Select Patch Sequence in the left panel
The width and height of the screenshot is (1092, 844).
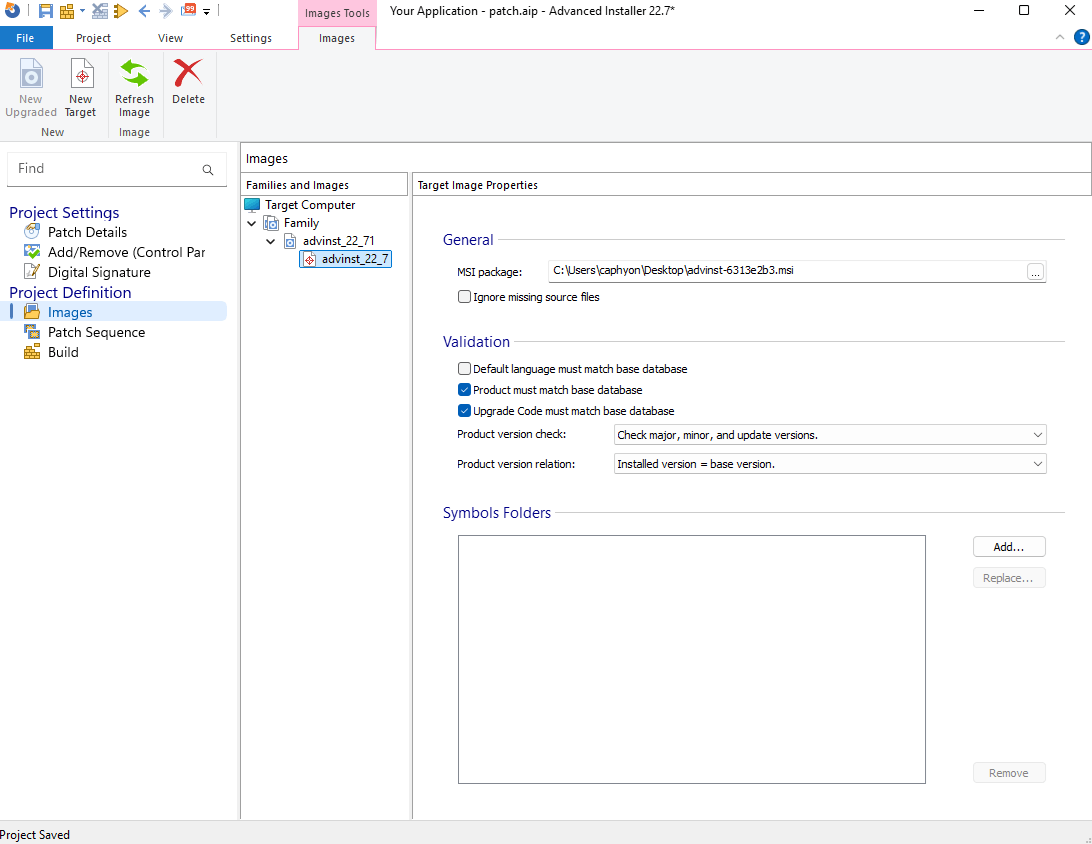click(96, 332)
